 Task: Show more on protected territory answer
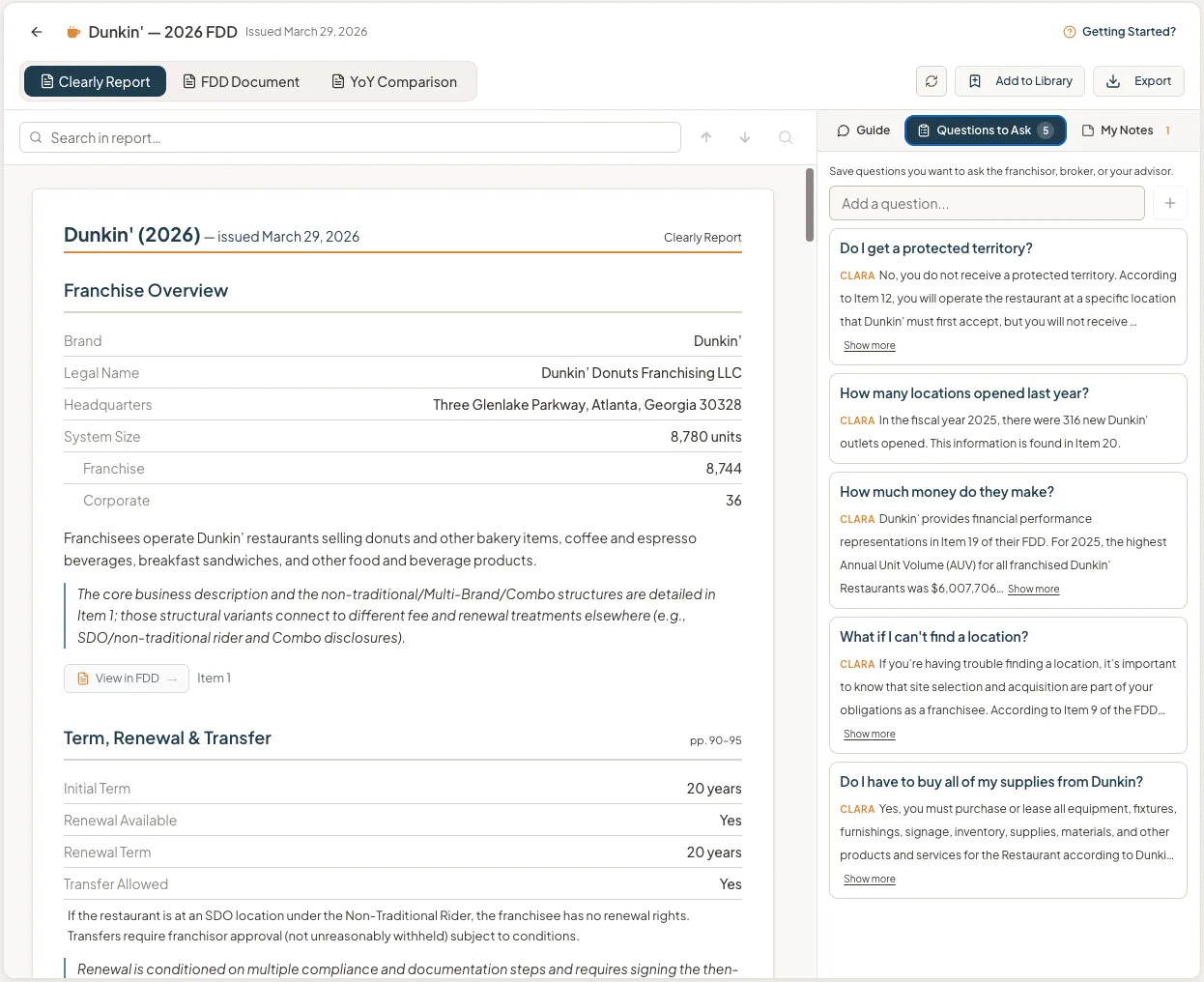(x=870, y=345)
